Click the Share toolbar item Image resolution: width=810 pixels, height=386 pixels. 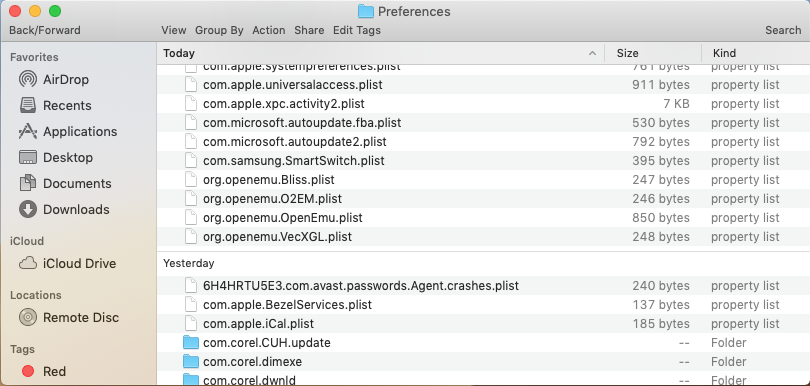[309, 30]
